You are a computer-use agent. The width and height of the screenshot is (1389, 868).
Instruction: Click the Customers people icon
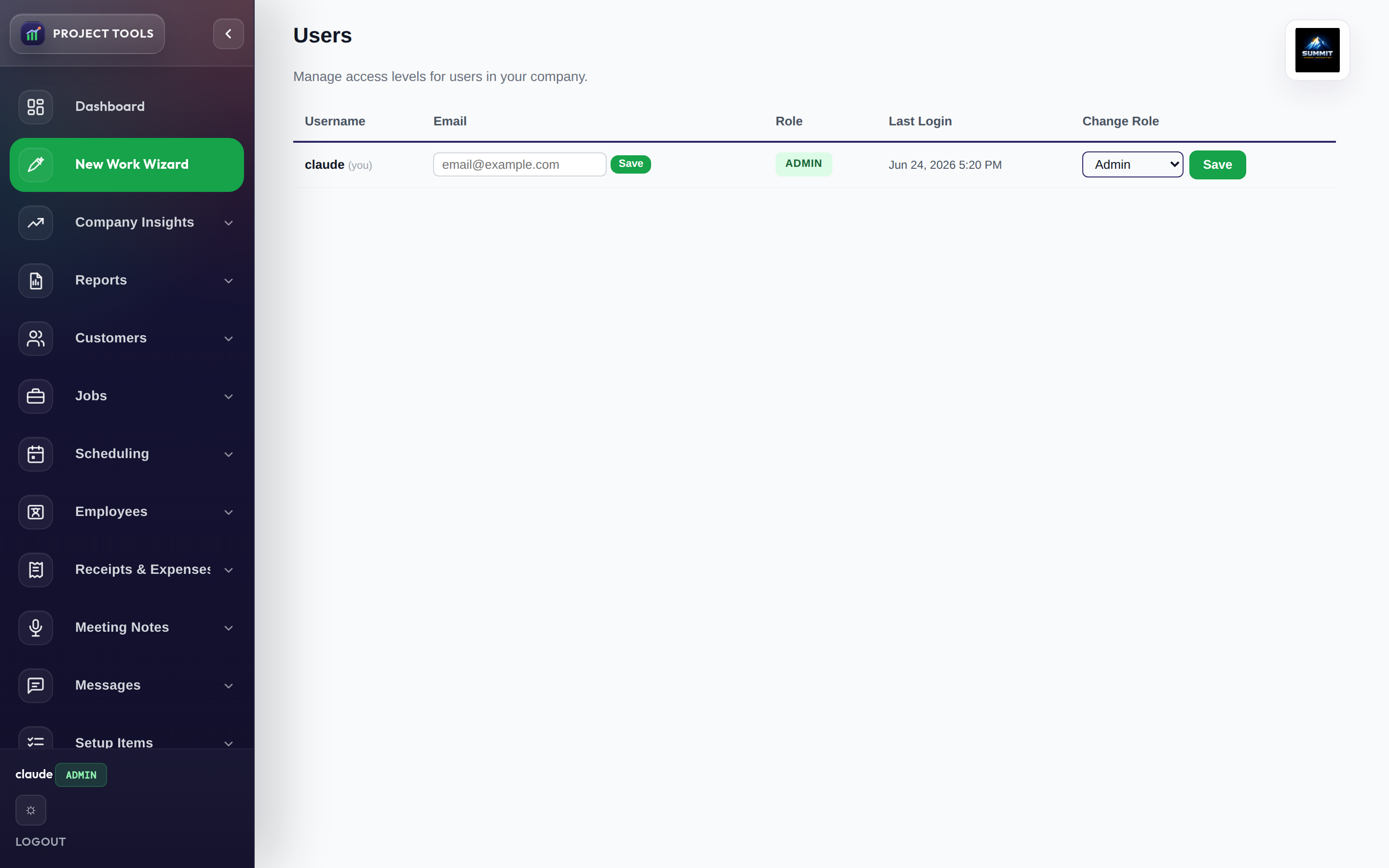pyautogui.click(x=36, y=339)
